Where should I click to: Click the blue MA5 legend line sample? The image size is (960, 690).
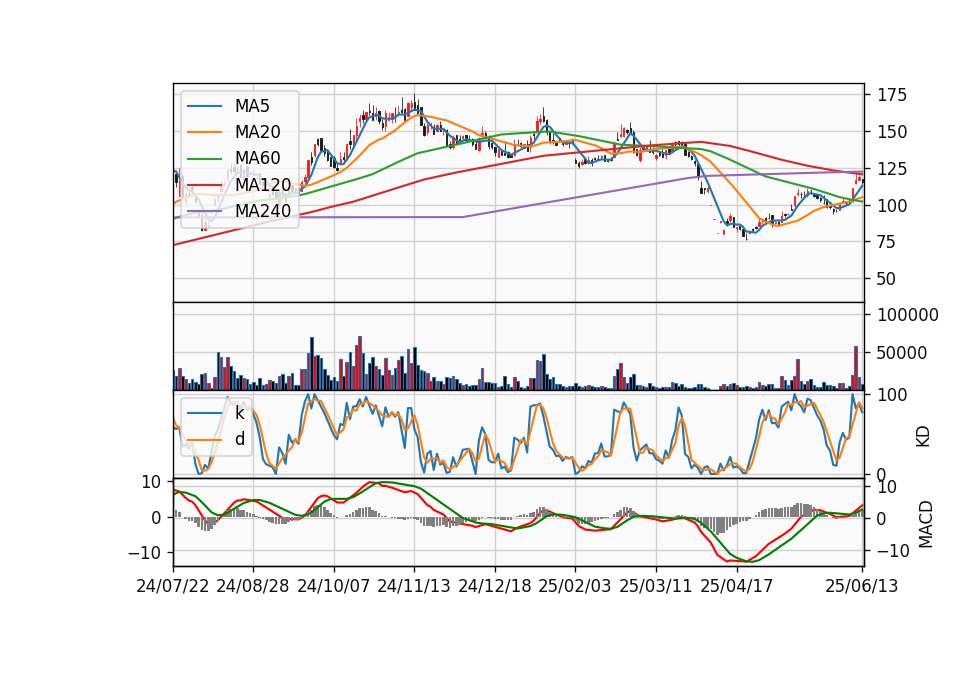coord(204,107)
